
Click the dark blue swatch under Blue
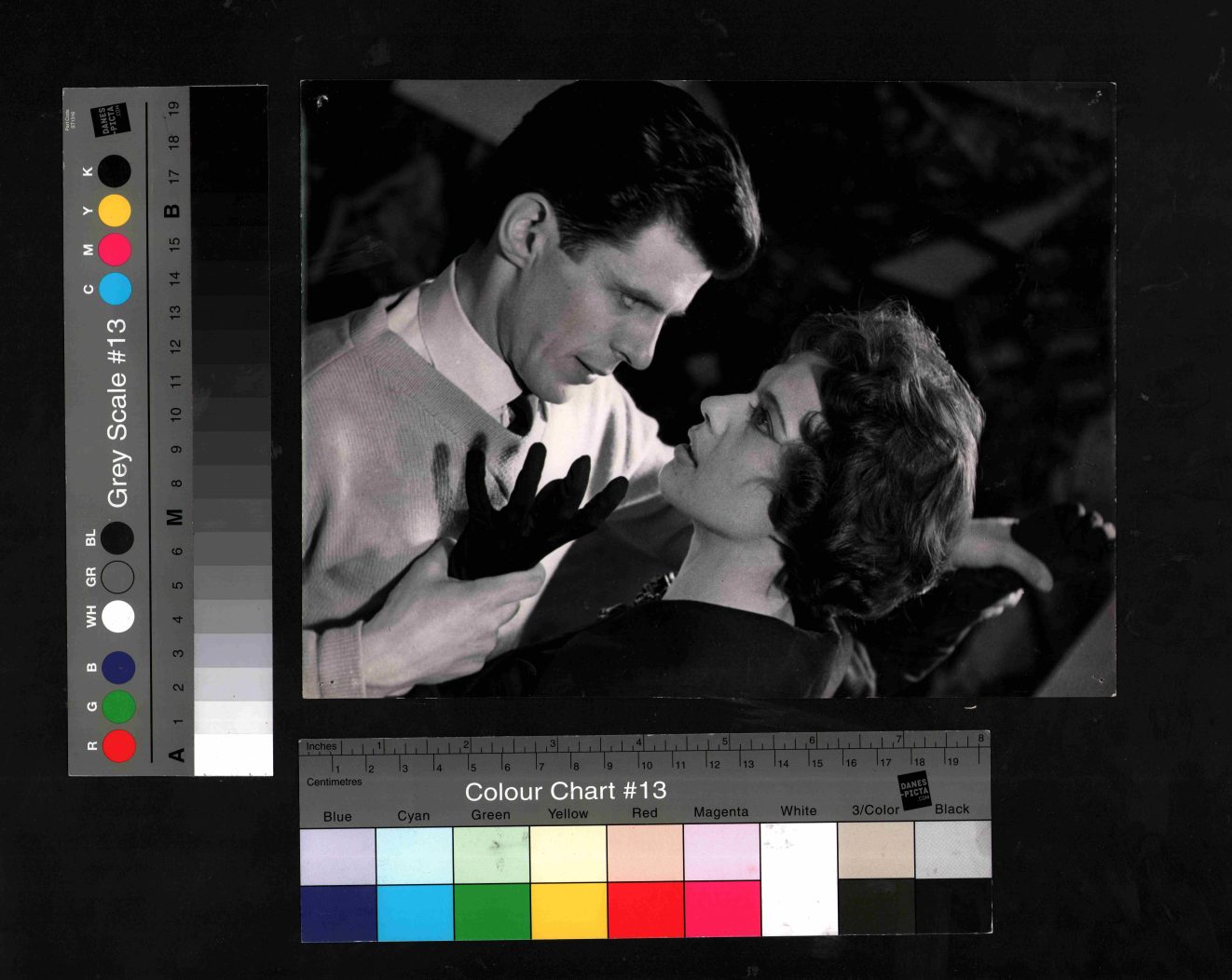click(338, 912)
